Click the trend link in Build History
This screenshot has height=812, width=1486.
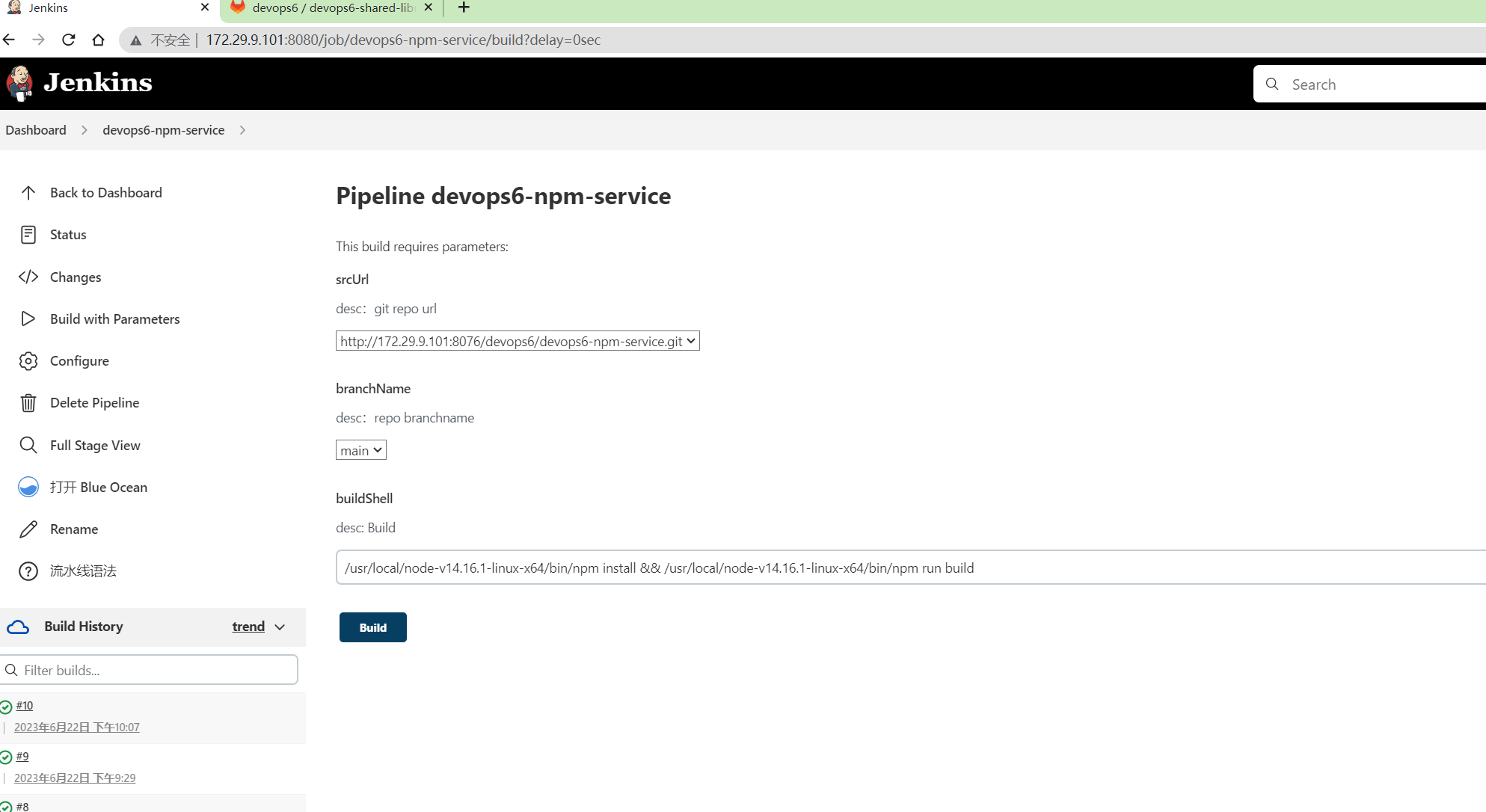coord(248,627)
